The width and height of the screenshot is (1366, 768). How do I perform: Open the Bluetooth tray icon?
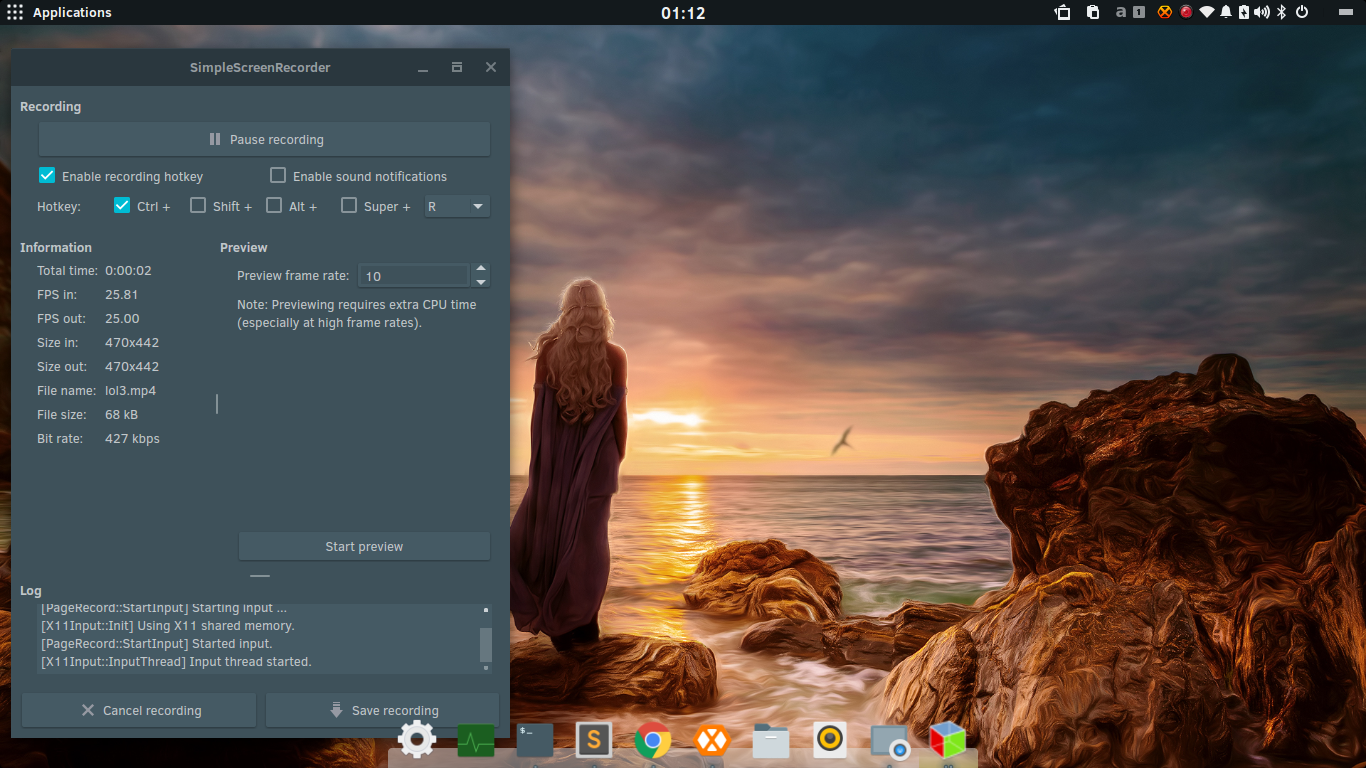(x=1281, y=12)
